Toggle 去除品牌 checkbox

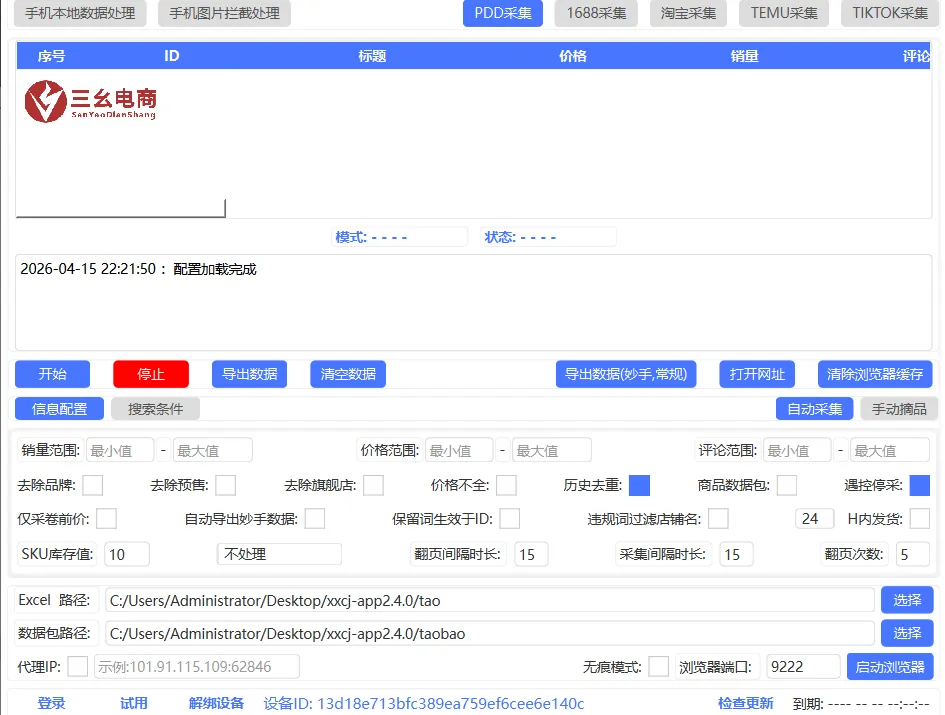pyautogui.click(x=93, y=485)
